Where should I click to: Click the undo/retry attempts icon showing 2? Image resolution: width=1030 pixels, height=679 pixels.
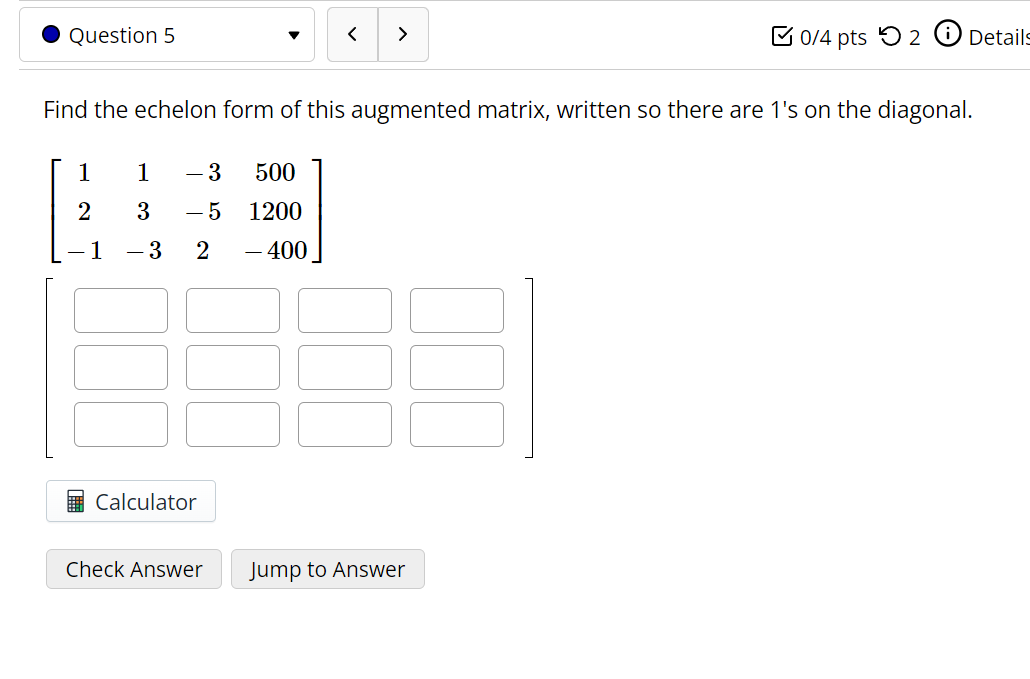point(889,36)
